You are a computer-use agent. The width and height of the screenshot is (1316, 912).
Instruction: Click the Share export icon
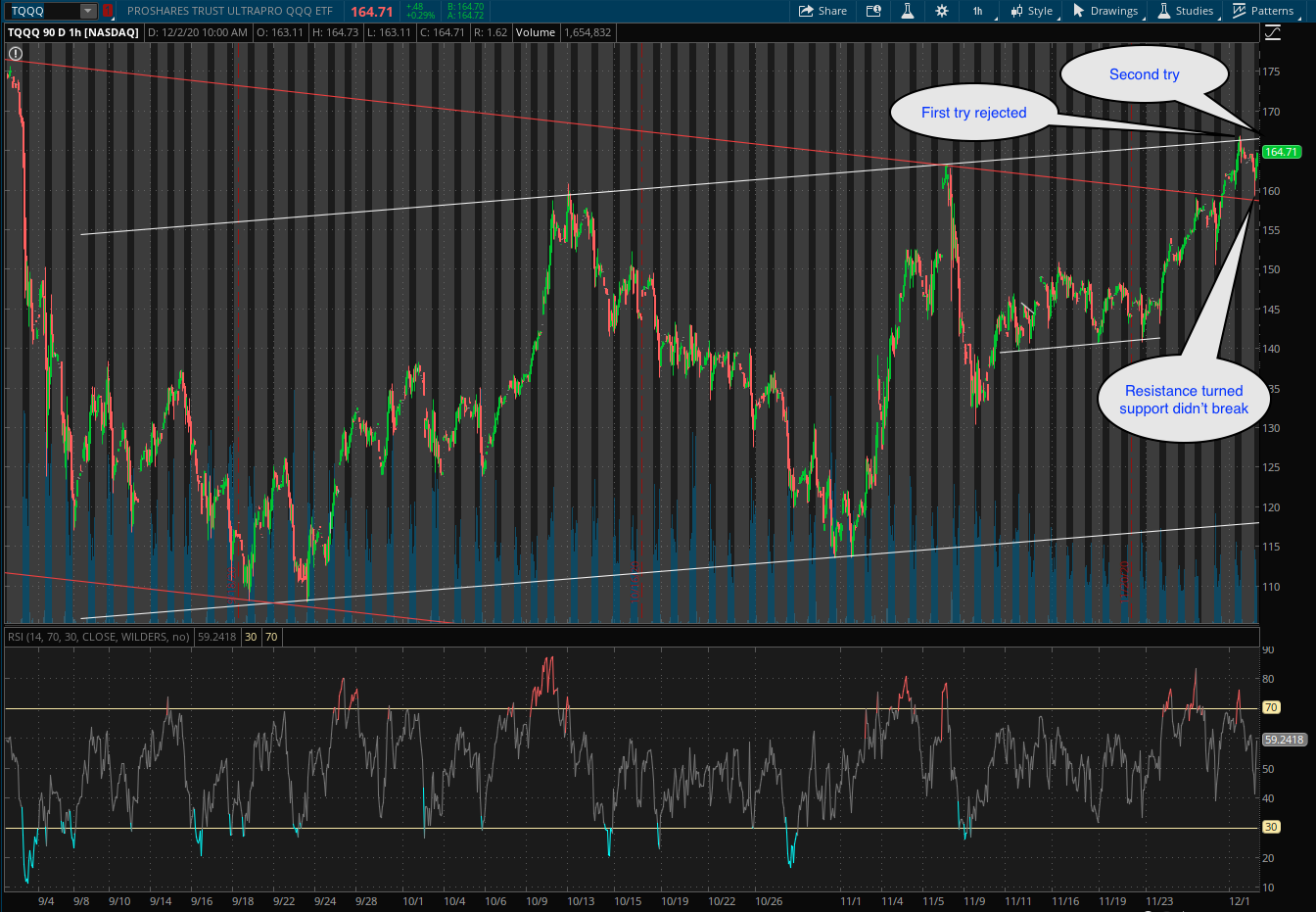807,11
